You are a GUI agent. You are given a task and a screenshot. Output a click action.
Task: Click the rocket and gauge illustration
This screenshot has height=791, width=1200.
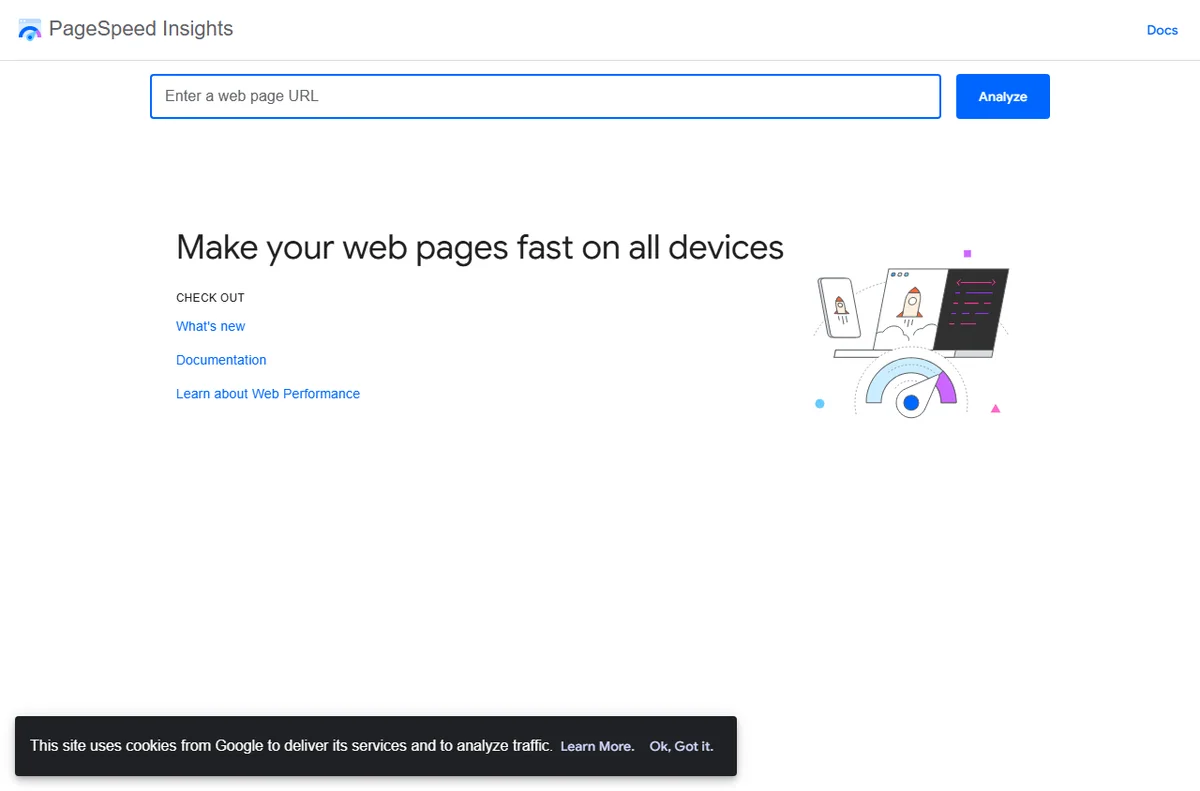pos(911,333)
